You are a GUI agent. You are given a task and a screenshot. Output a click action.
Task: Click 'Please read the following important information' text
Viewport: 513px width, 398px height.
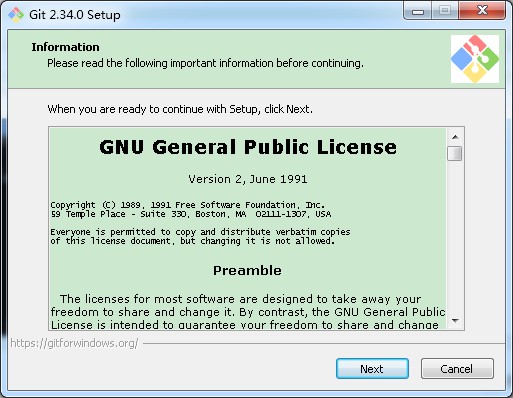(205, 63)
